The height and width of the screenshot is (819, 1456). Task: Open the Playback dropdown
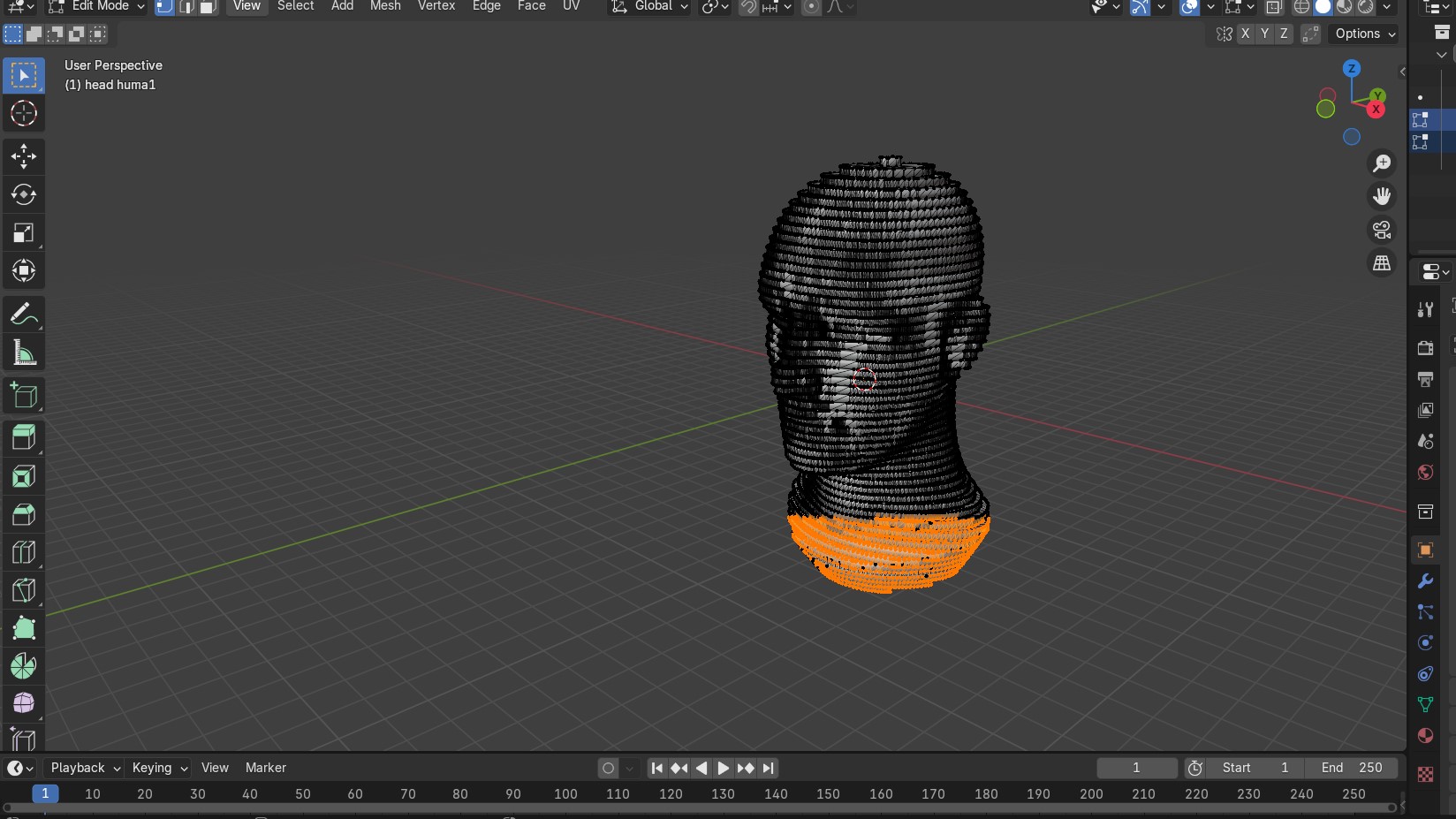click(84, 768)
